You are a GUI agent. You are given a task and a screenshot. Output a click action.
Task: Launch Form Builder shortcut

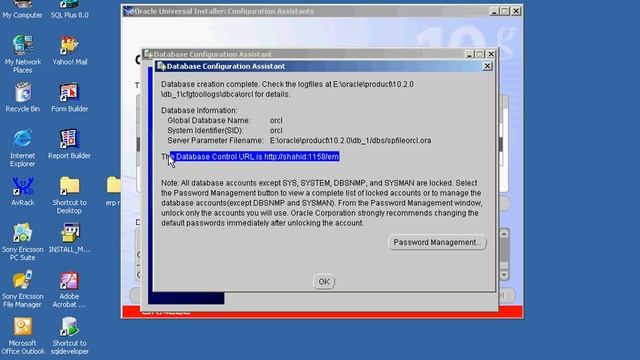pos(69,98)
